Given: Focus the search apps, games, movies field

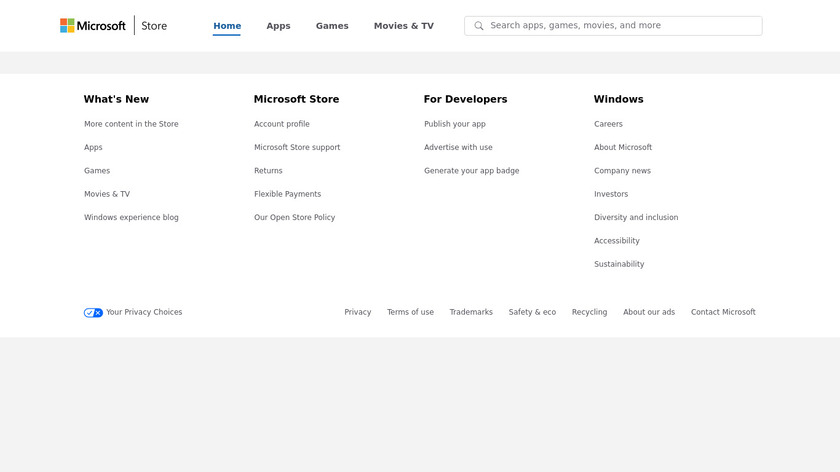Looking at the screenshot, I should click(x=613, y=26).
